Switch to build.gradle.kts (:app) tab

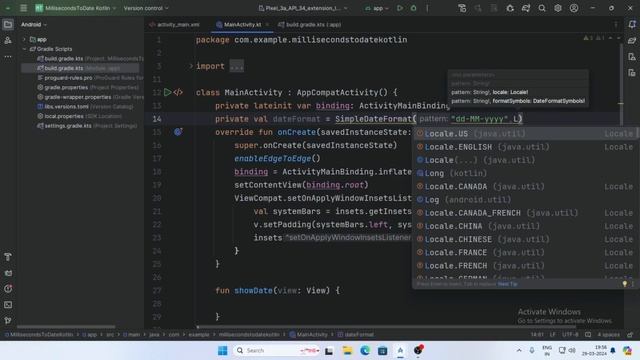click(x=309, y=24)
